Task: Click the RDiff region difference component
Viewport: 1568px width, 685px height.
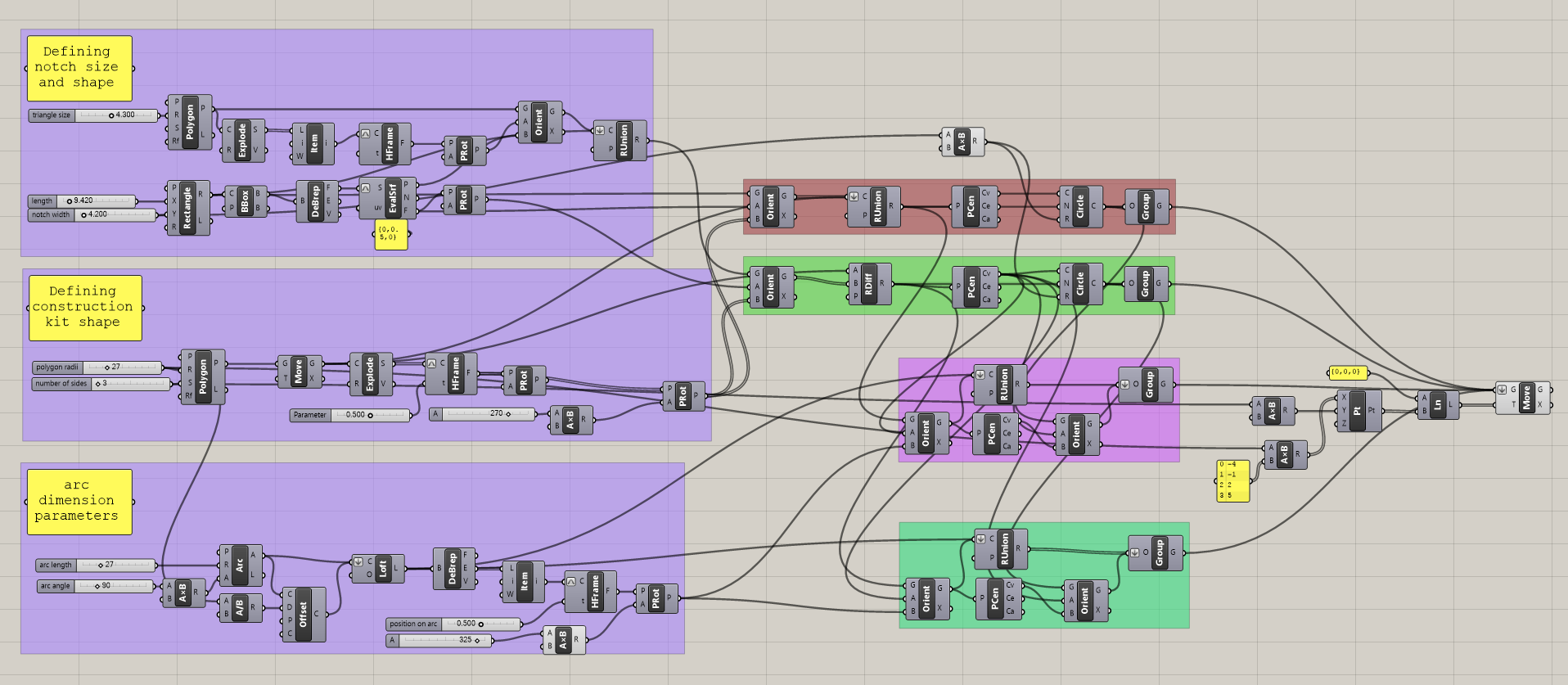Action: pyautogui.click(x=869, y=284)
